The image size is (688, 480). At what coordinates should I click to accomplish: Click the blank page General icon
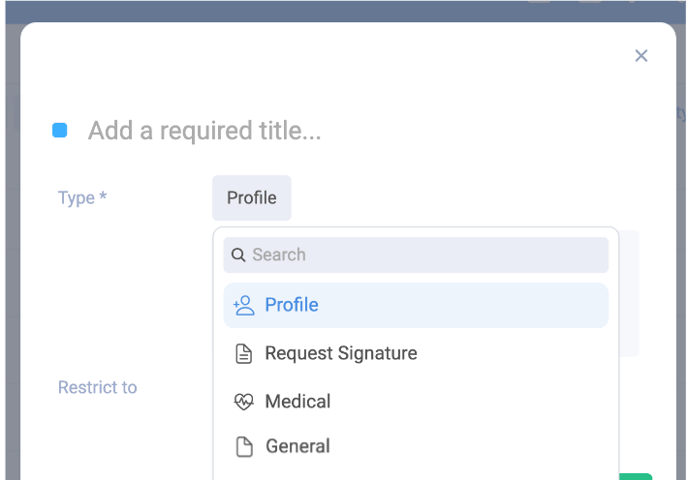coord(244,447)
